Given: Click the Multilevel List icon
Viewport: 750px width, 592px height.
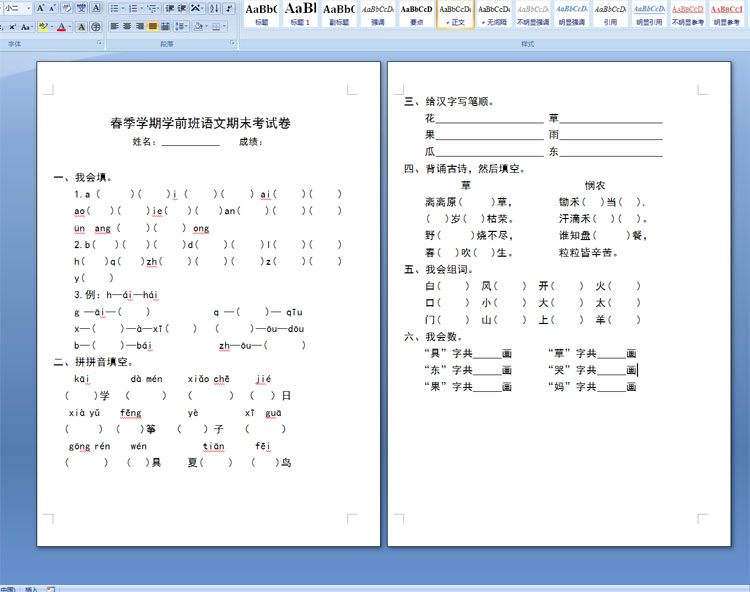Looking at the screenshot, I should [152, 8].
